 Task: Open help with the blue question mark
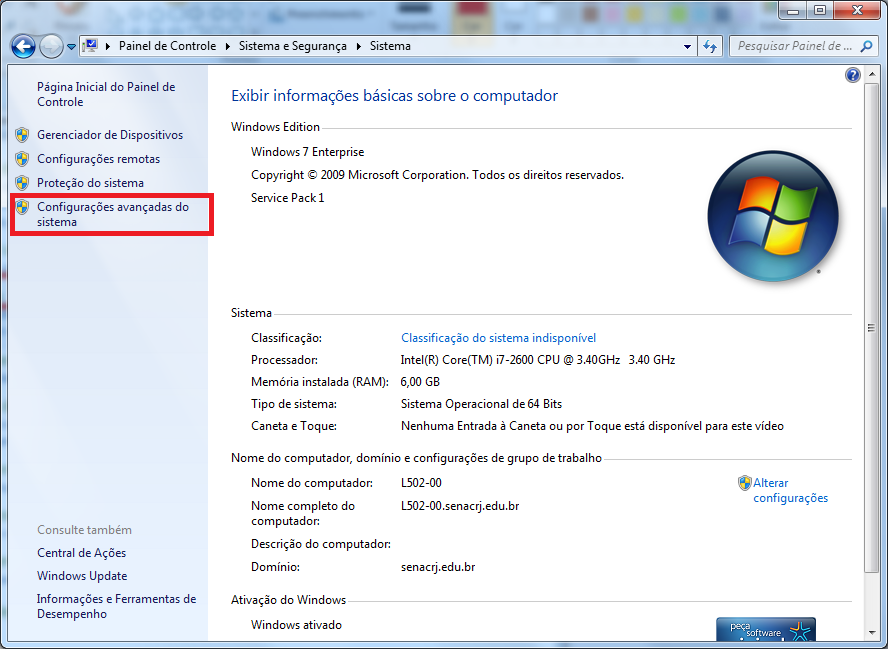[853, 75]
